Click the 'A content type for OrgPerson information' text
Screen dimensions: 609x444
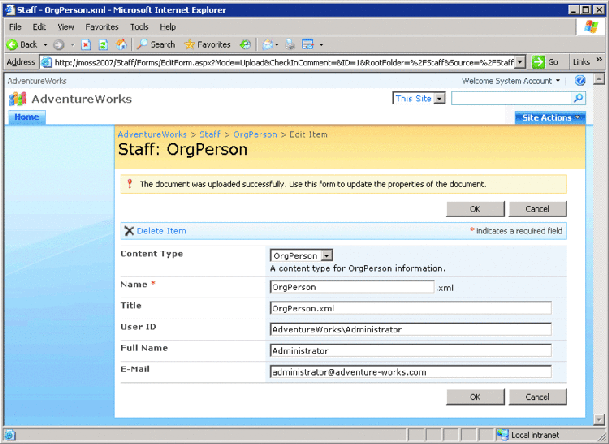point(358,268)
